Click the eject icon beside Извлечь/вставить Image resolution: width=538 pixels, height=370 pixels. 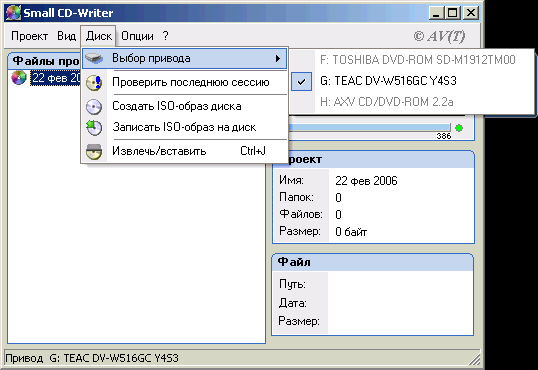pyautogui.click(x=94, y=151)
